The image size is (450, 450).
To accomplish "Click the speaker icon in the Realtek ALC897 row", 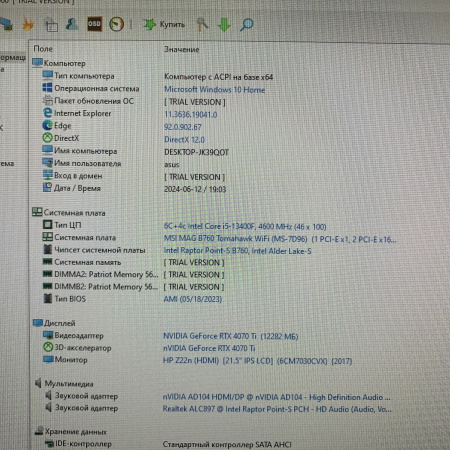I will [48, 407].
